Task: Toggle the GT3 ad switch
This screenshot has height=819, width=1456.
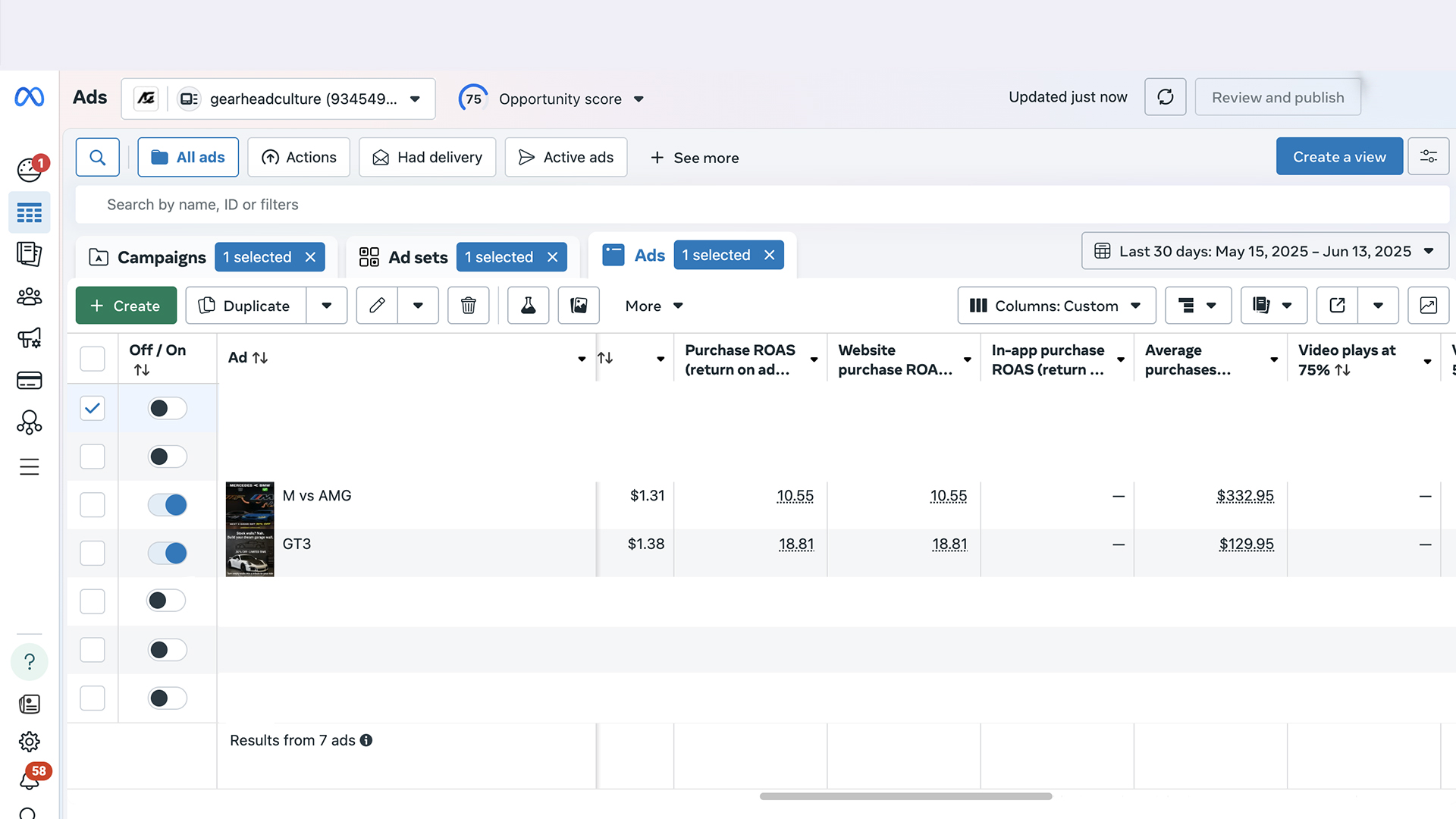Action: (x=168, y=554)
